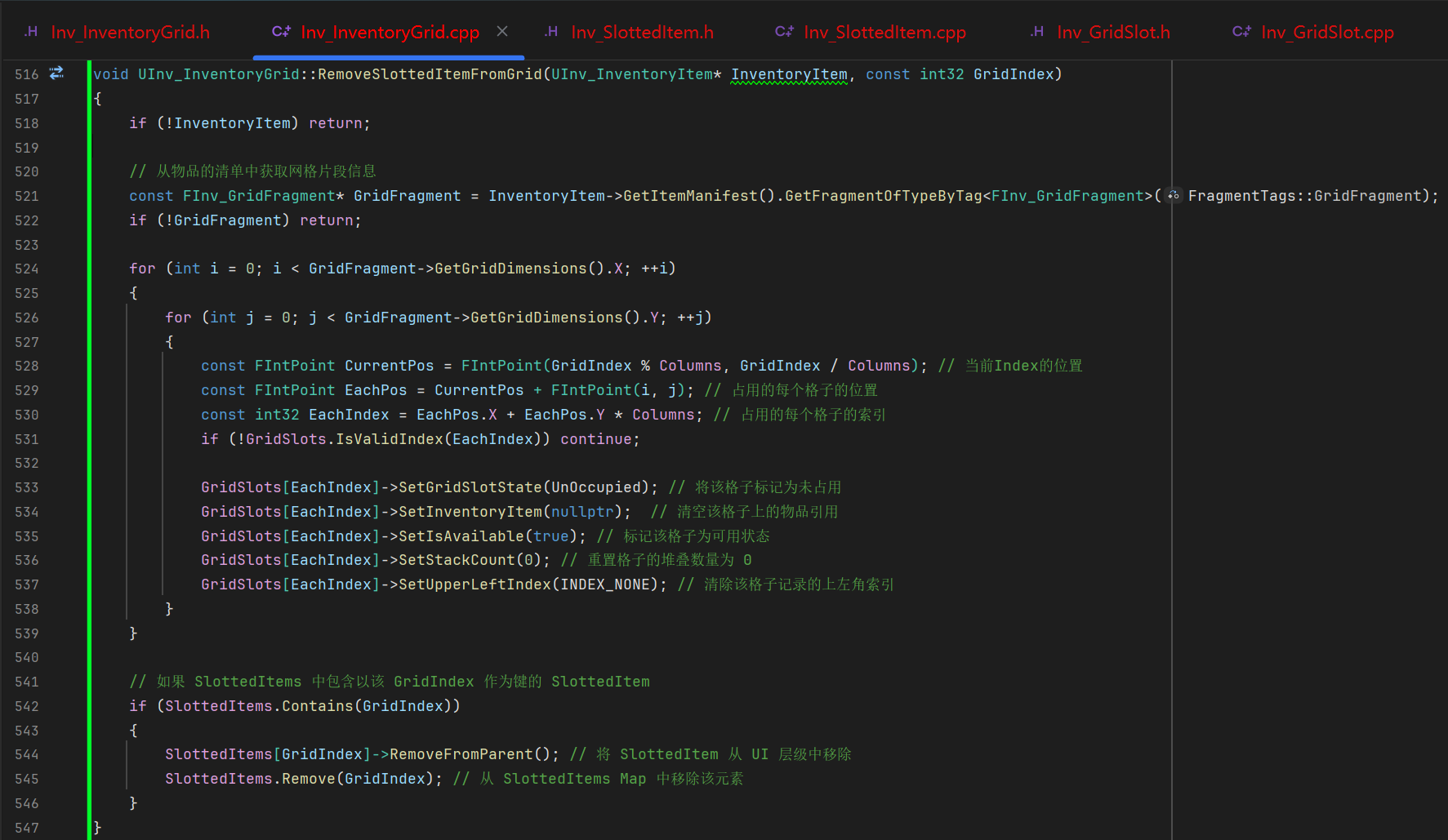The image size is (1448, 840).
Task: Open the Inv_SlottedItem.h tab
Action: [x=629, y=32]
